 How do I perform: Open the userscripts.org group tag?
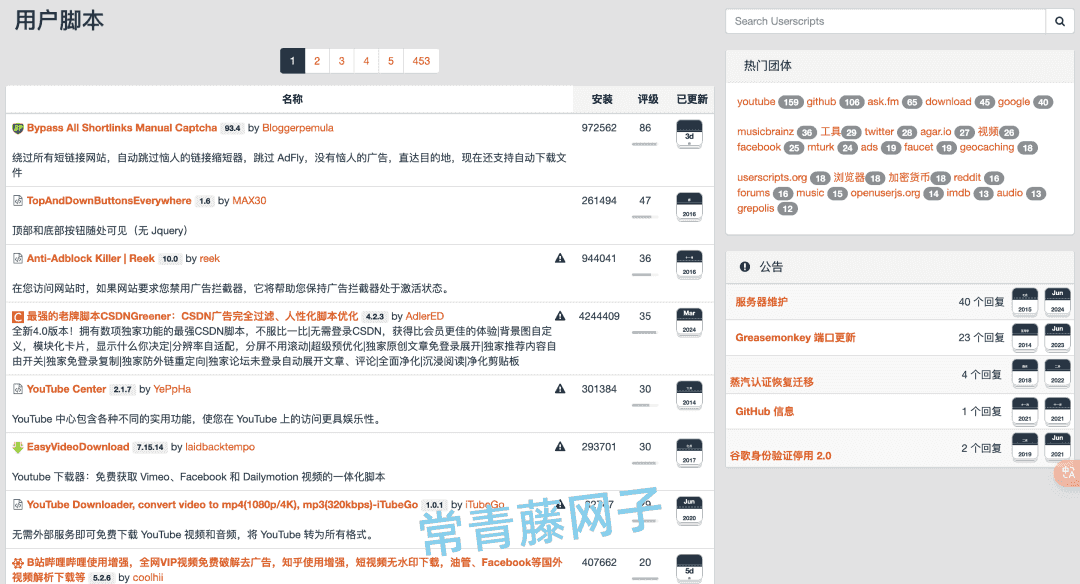click(771, 178)
